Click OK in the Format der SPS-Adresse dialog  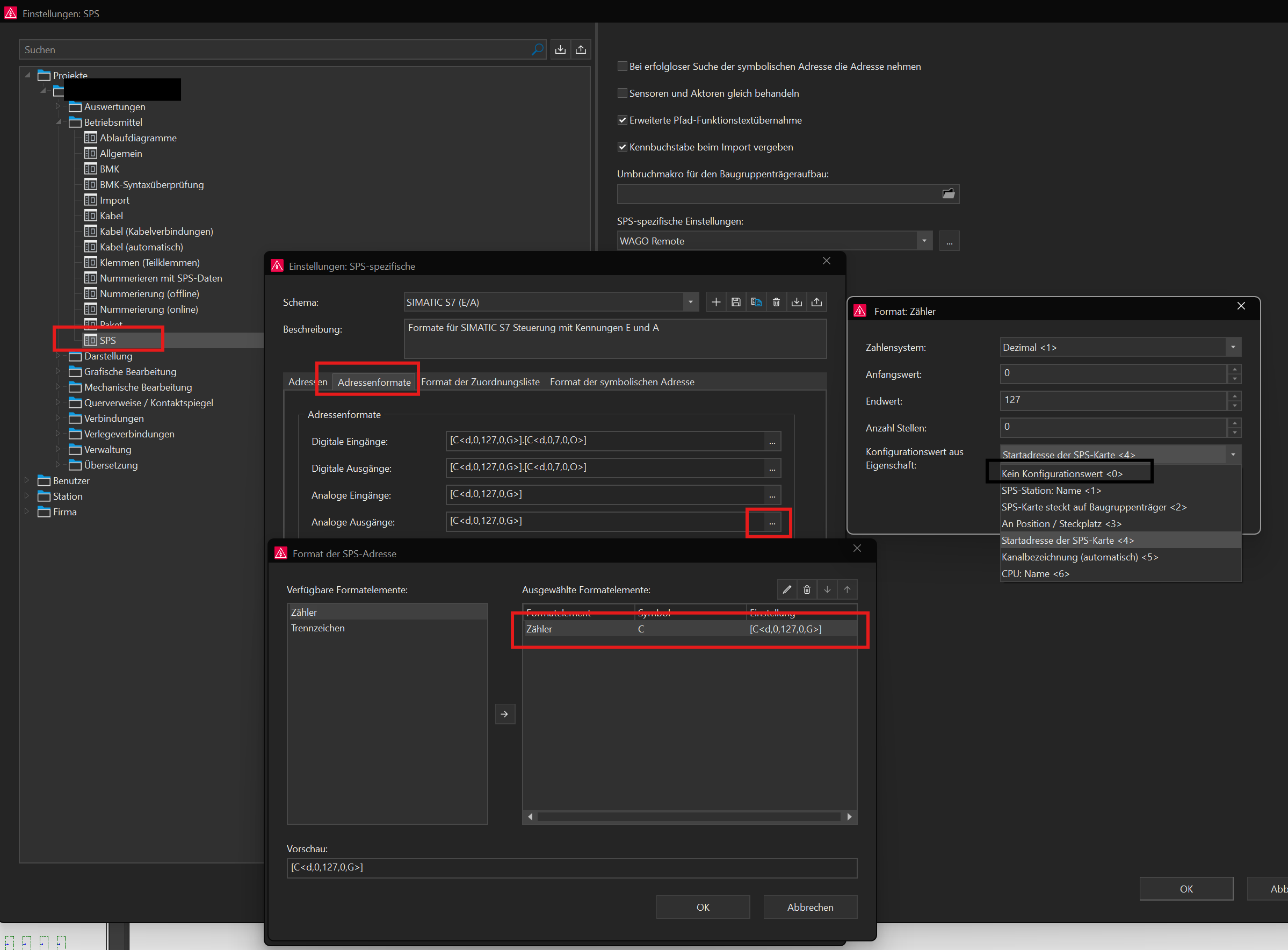tap(703, 907)
